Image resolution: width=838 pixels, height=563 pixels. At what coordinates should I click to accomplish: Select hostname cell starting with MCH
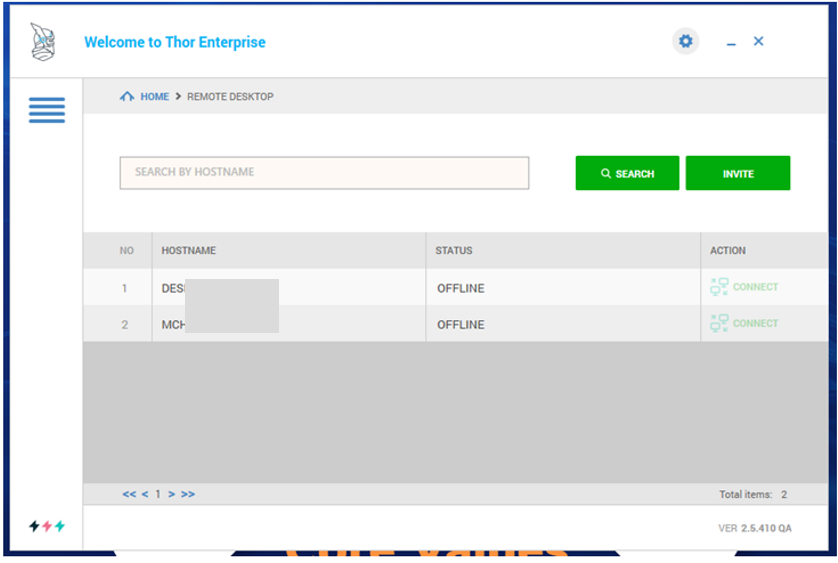point(289,324)
